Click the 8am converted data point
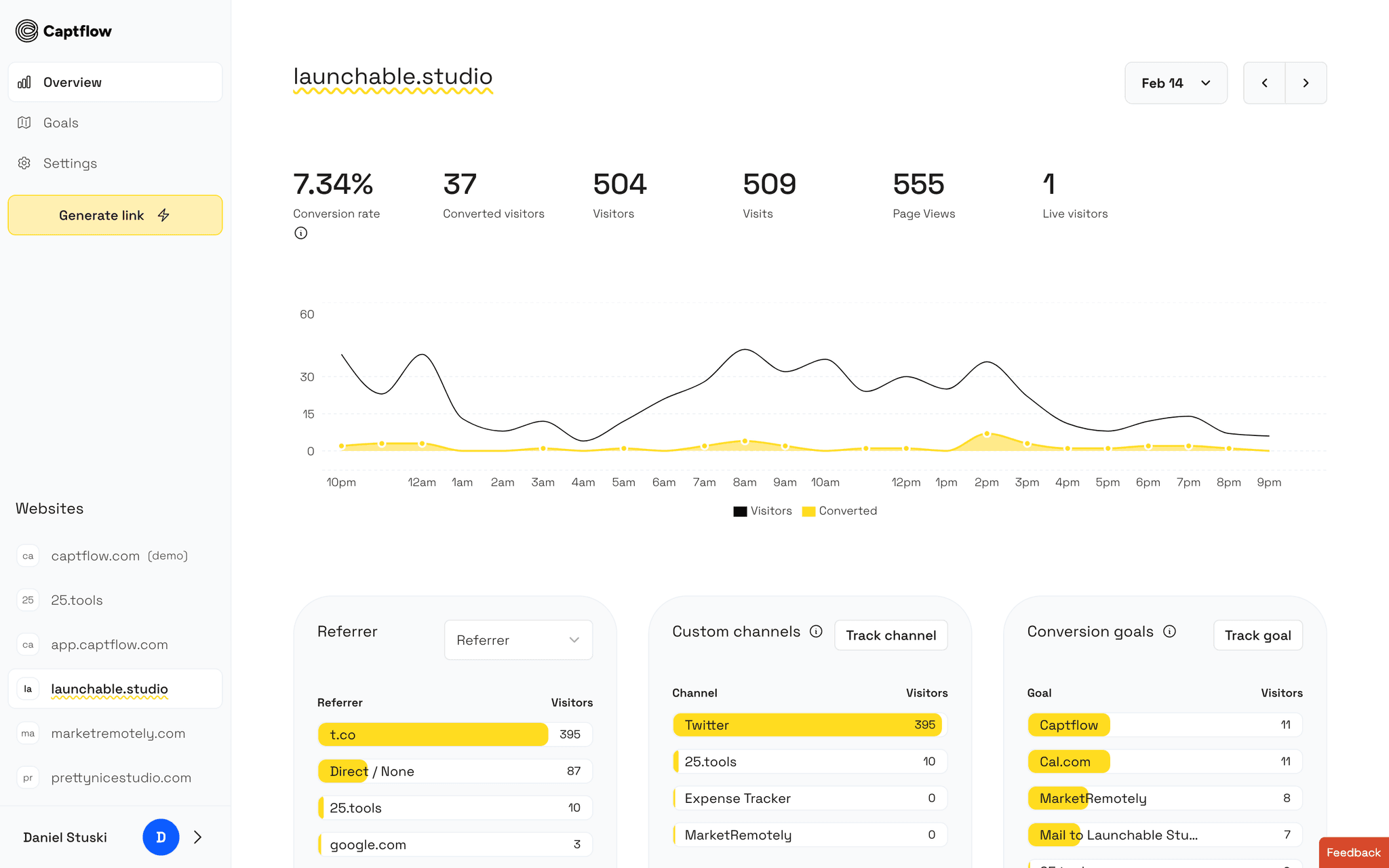 pyautogui.click(x=745, y=441)
